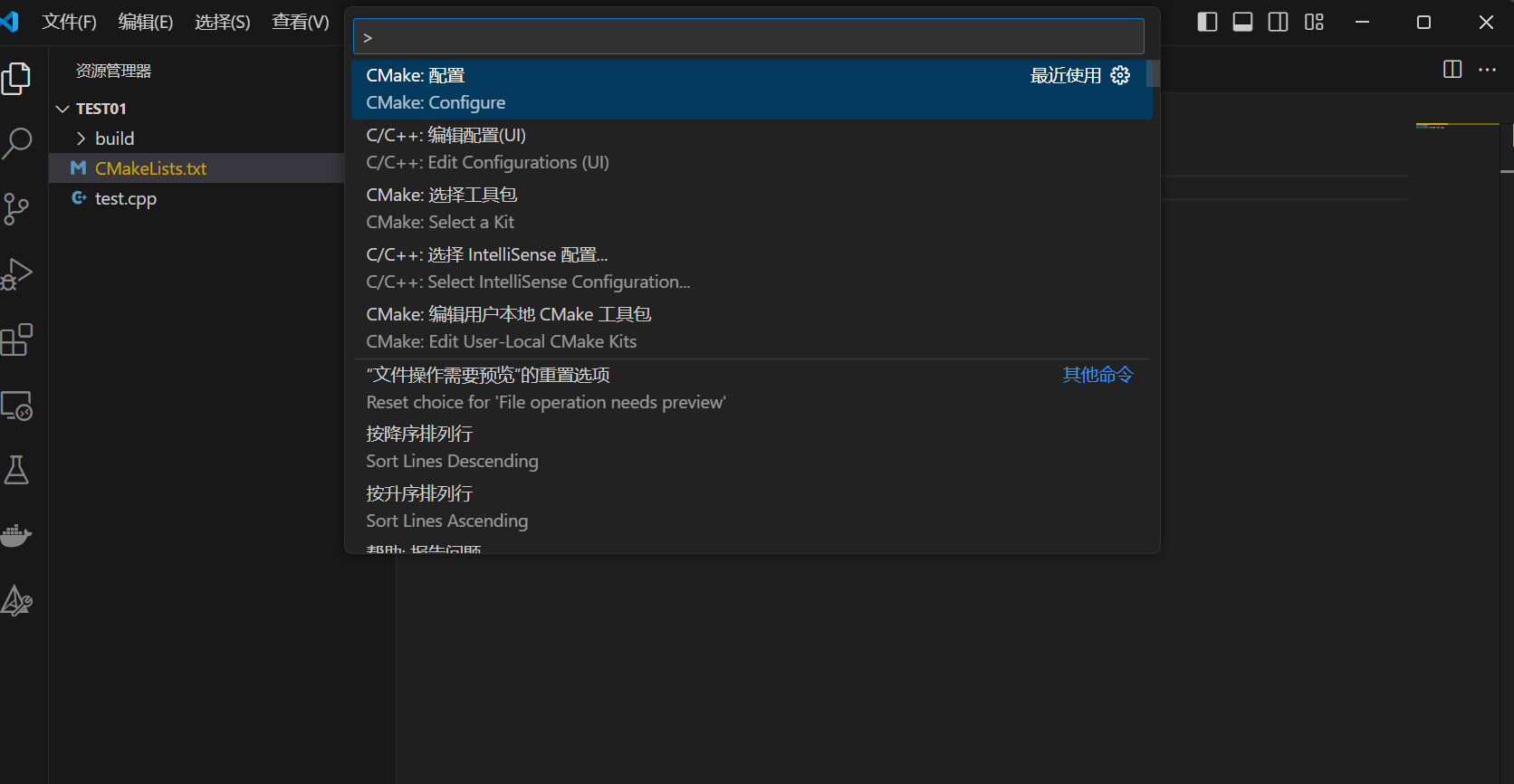1514x784 pixels.
Task: Run C/C++: Edit Configurations (UI) command
Action: point(752,148)
